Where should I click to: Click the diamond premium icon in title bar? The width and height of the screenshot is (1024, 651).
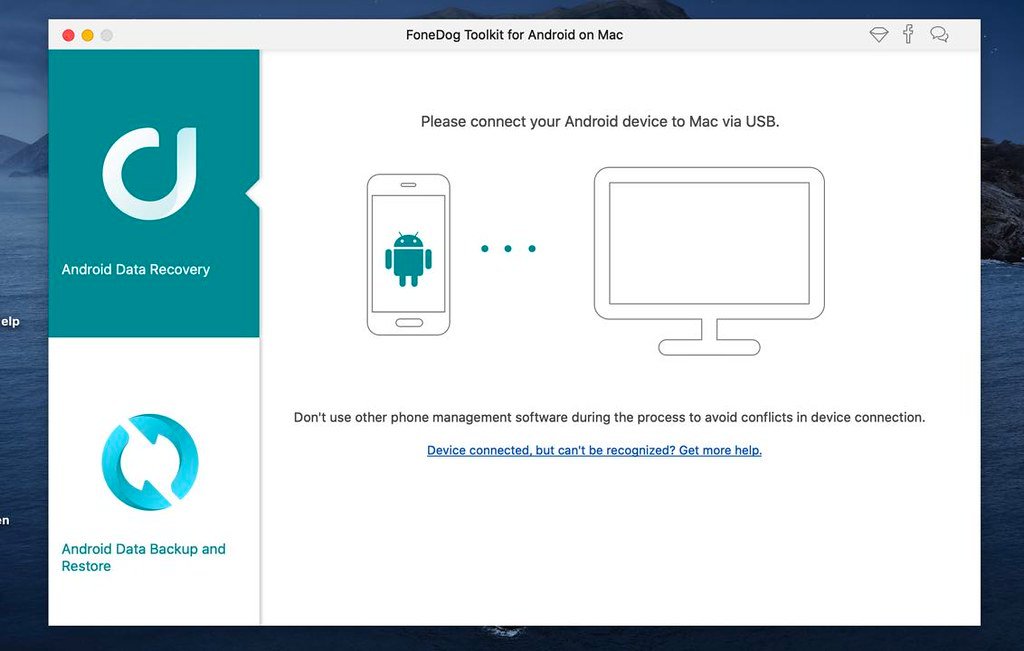tap(878, 35)
